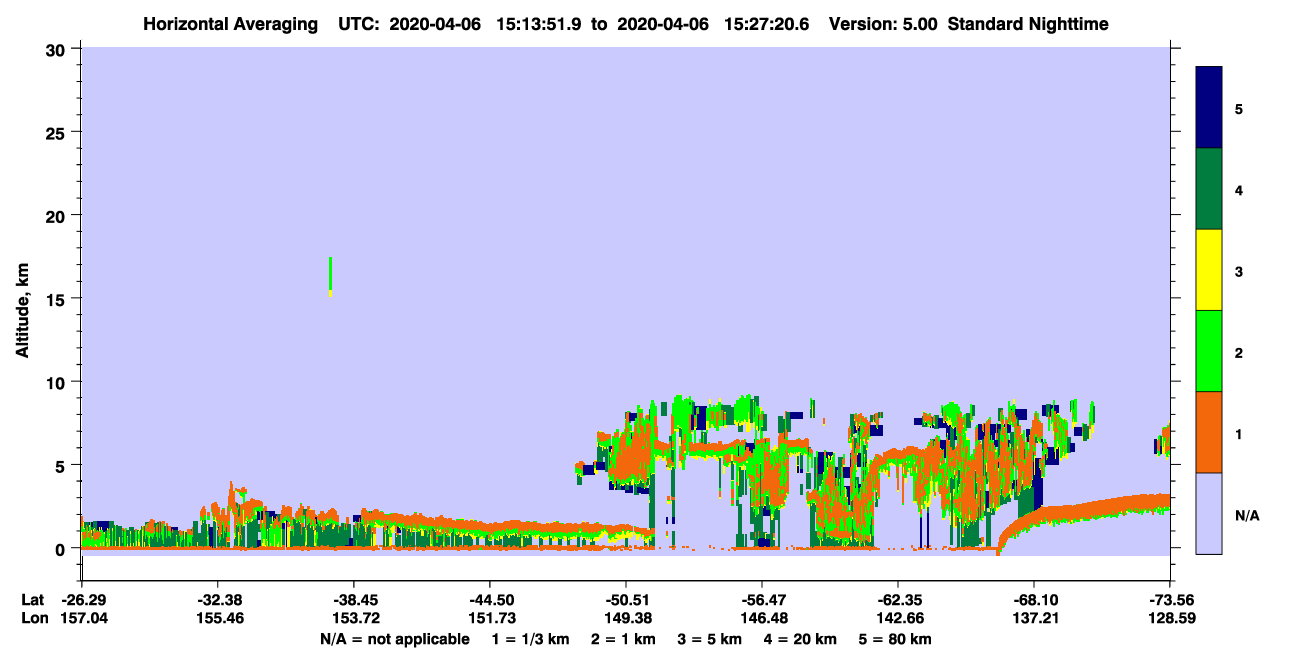Click longitude value '153.72'
Viewport: 1300px width, 667px height.
pos(354,619)
